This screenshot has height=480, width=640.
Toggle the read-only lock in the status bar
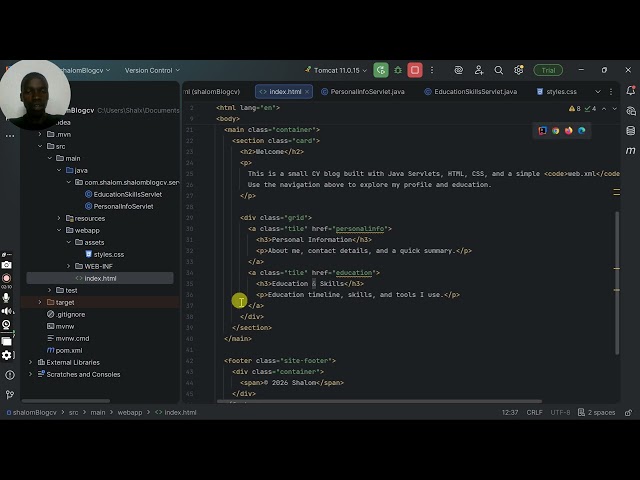628,413
